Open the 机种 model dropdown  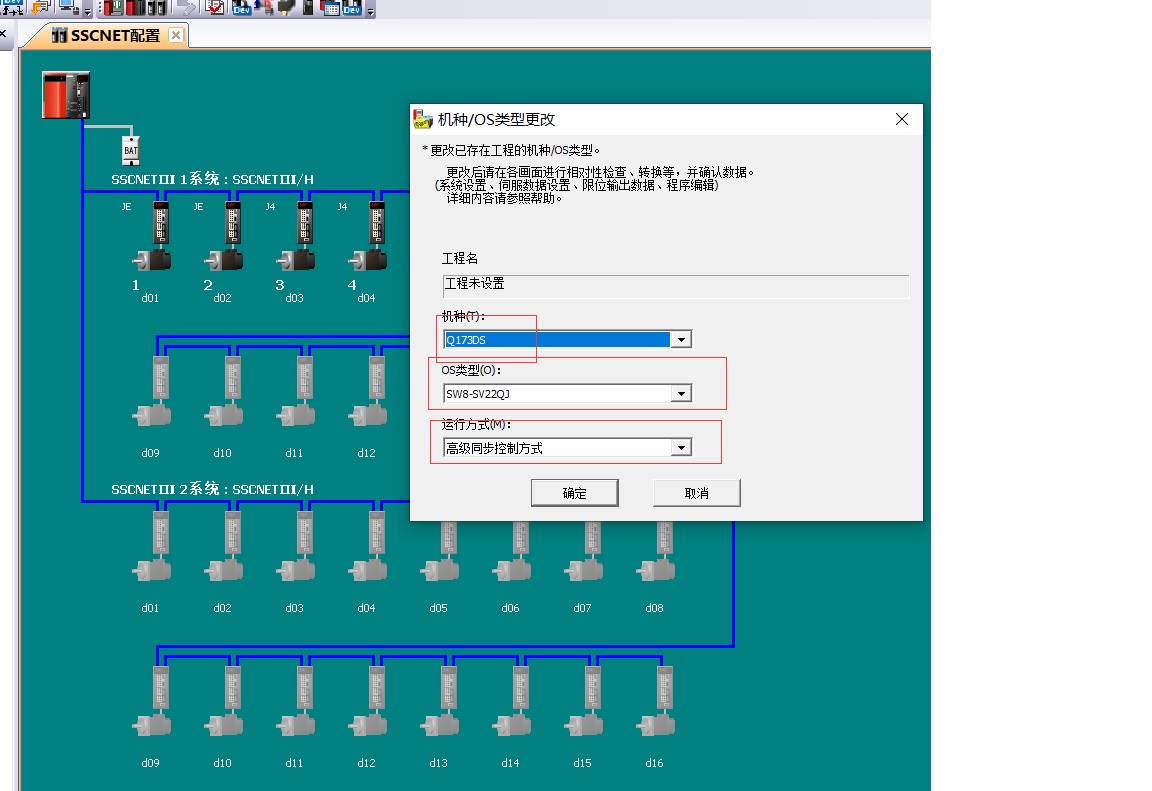681,340
